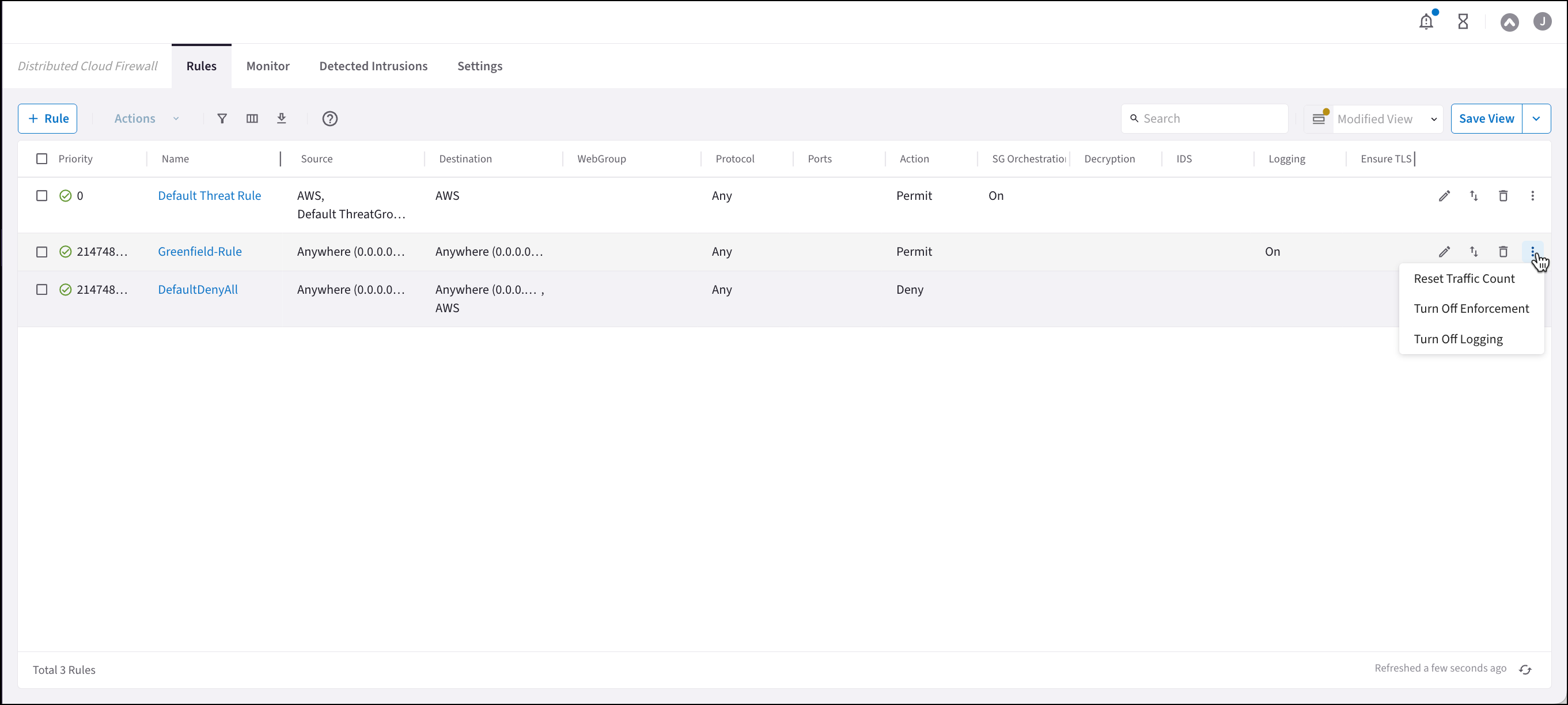The height and width of the screenshot is (705, 1568).
Task: Check the select-all checkbox in the header
Action: (x=41, y=158)
